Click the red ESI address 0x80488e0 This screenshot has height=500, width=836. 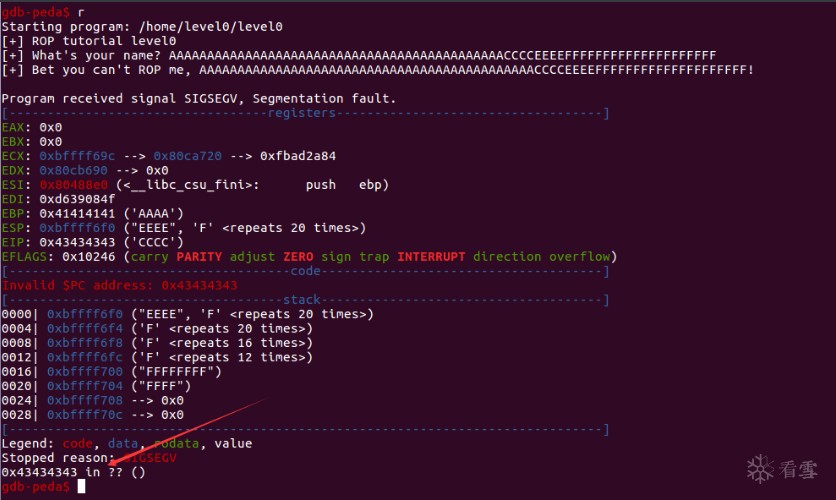click(75, 185)
